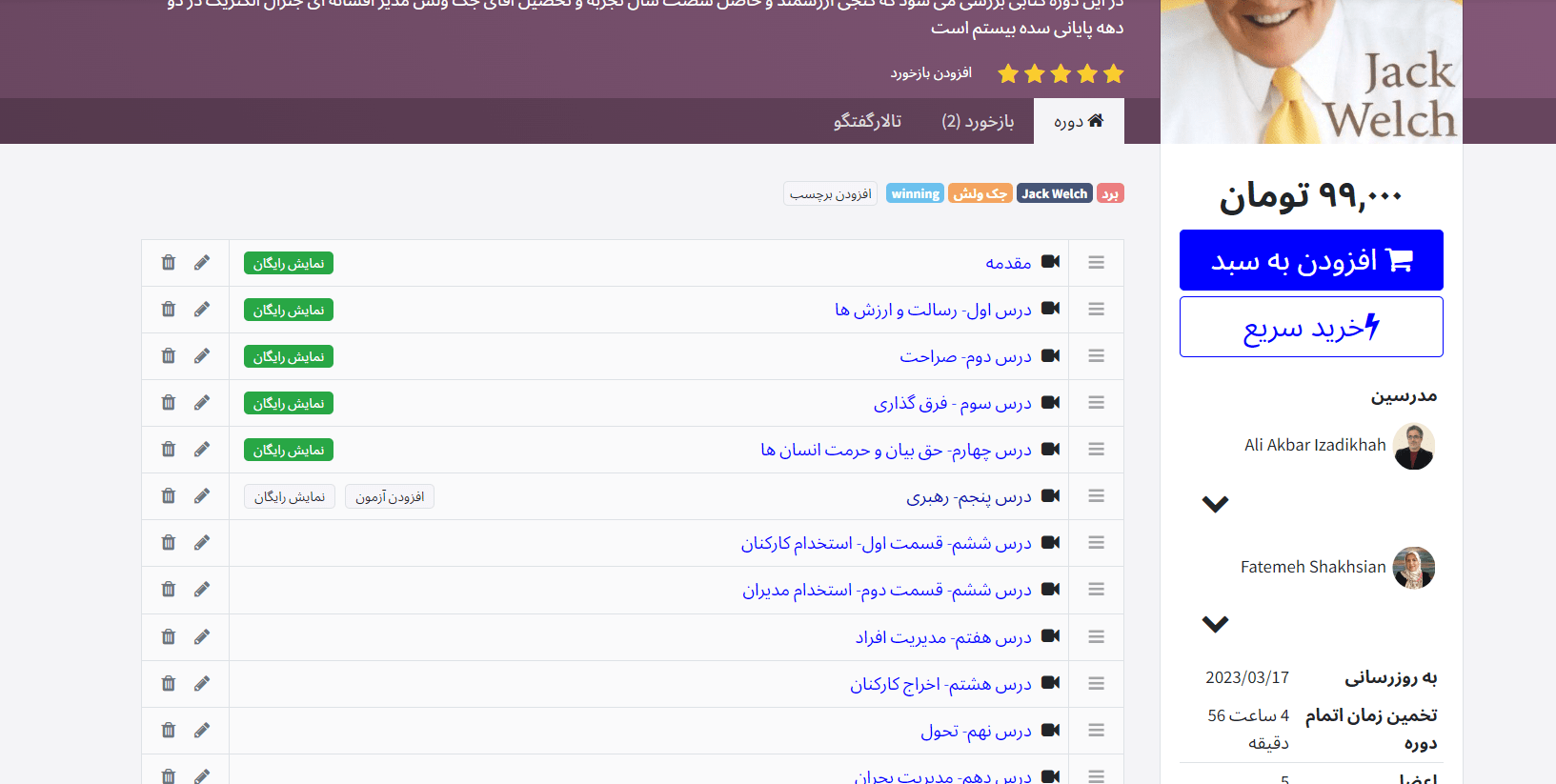The width and height of the screenshot is (1556, 784).
Task: Click the updated date 2023/03/17
Action: click(x=1247, y=677)
